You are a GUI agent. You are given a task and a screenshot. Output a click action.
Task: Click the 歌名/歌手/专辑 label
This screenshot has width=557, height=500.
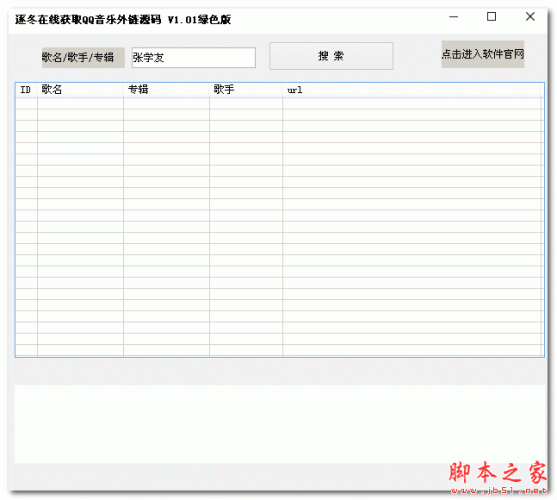[83, 58]
